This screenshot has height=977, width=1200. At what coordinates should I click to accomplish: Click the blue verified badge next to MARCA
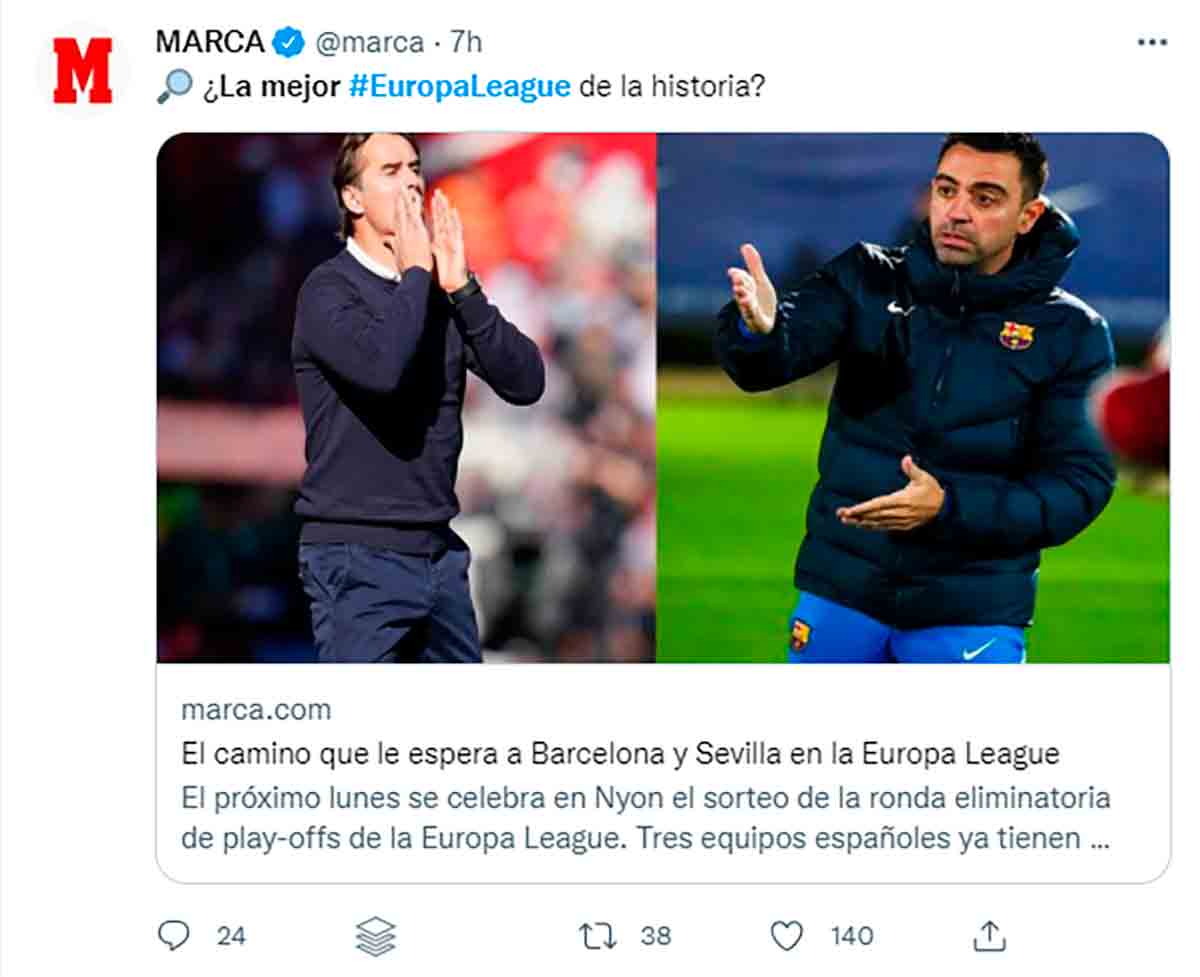click(290, 42)
